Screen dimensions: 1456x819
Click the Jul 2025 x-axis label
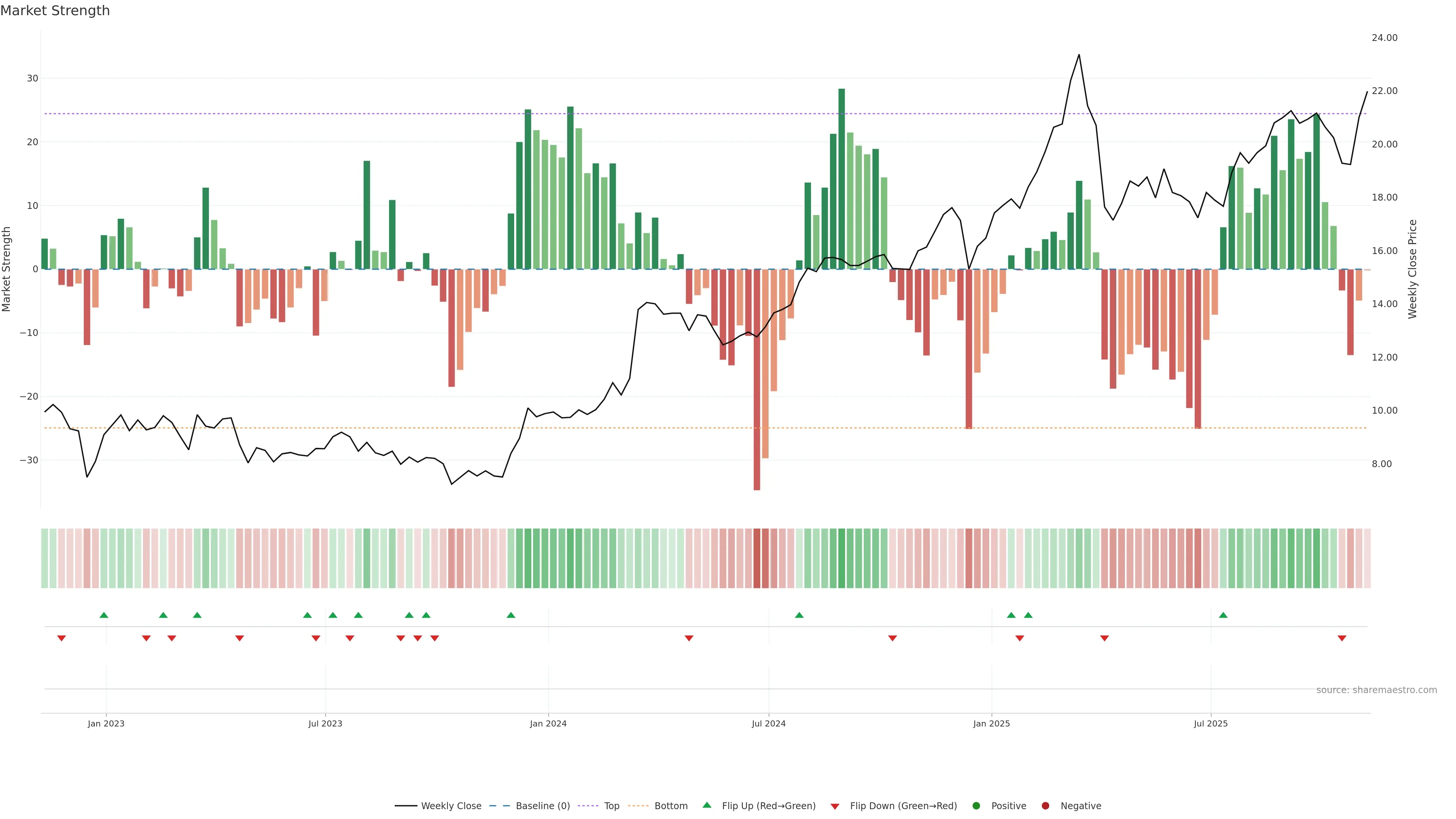1211,723
